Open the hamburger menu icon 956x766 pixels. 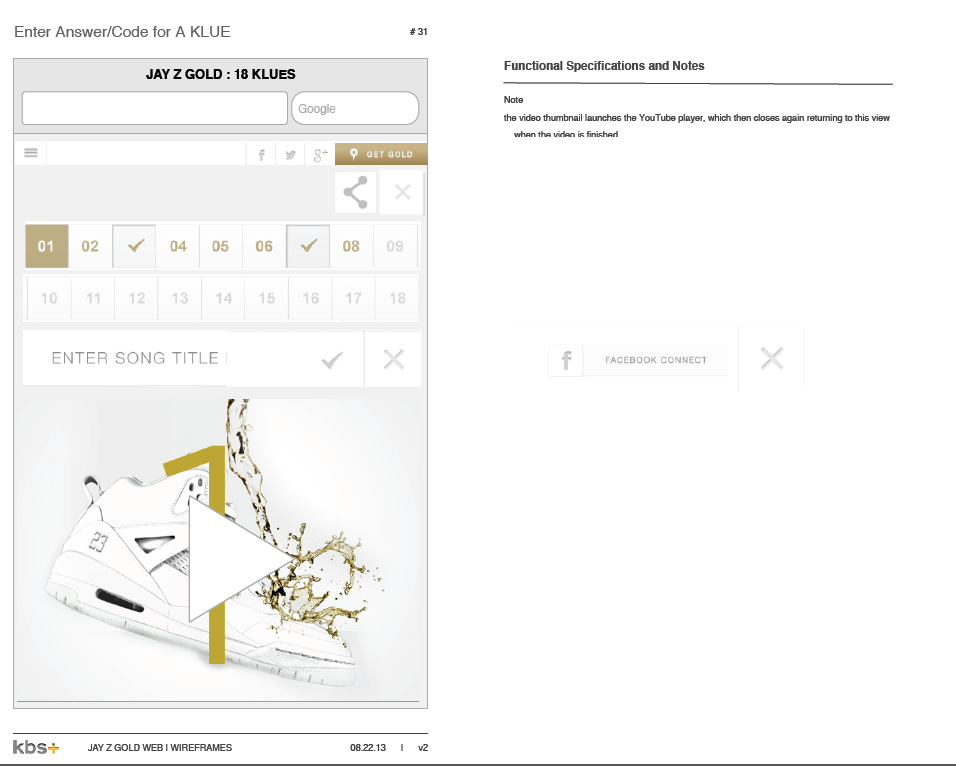(30, 153)
